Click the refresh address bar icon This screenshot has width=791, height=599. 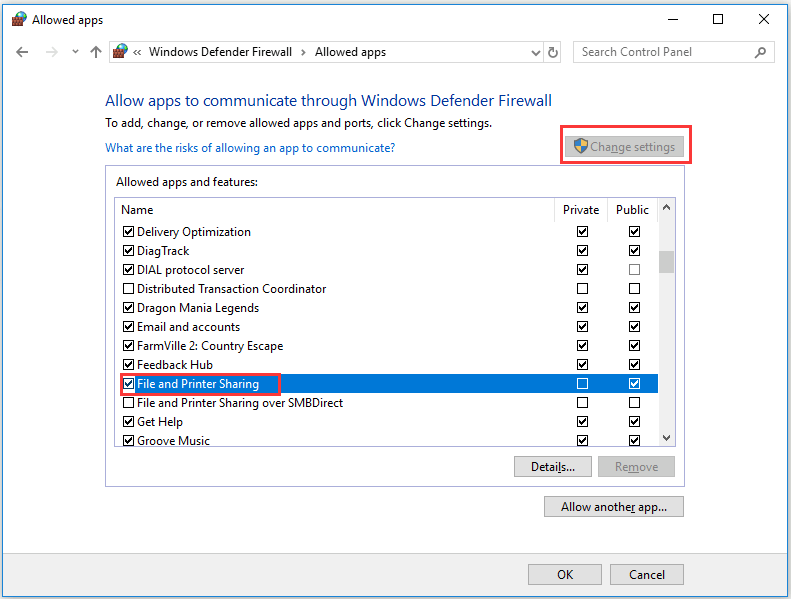coord(554,52)
